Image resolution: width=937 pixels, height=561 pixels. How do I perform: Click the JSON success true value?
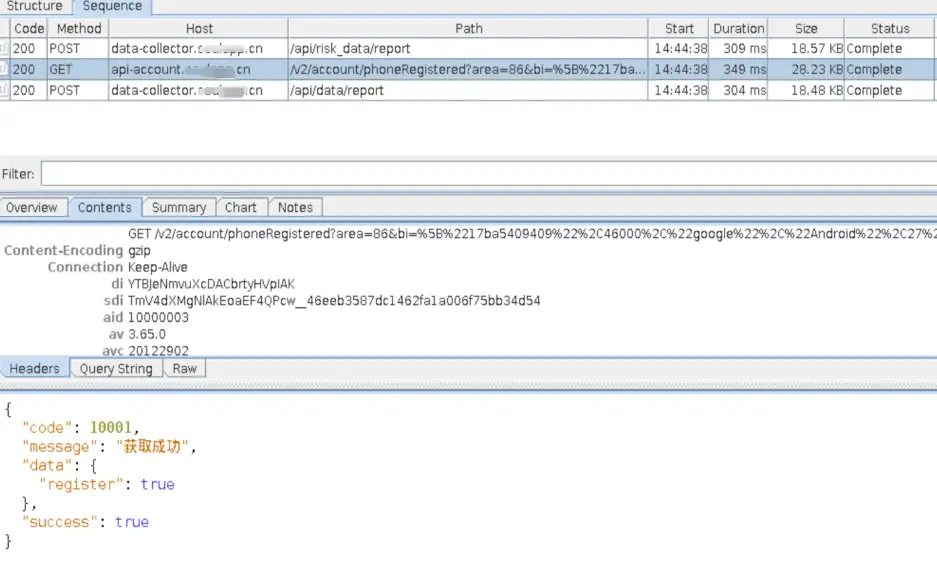click(x=131, y=522)
